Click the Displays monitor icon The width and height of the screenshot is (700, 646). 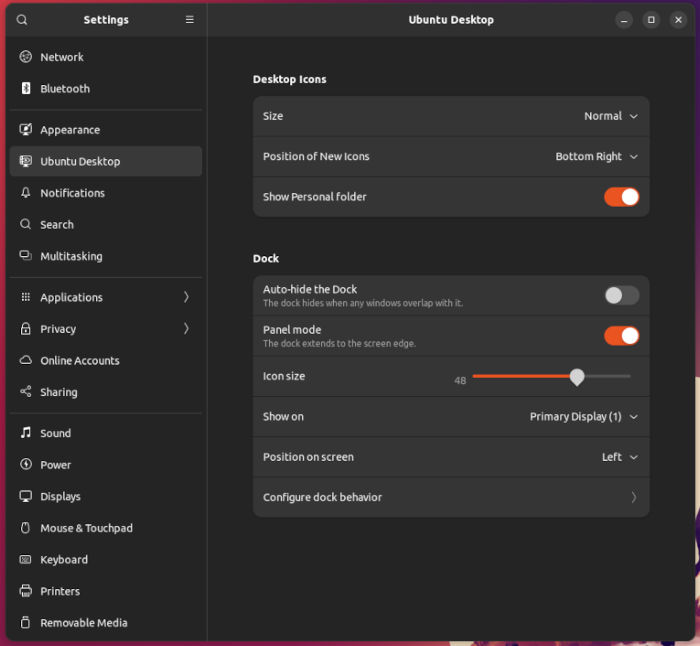pyautogui.click(x=25, y=496)
